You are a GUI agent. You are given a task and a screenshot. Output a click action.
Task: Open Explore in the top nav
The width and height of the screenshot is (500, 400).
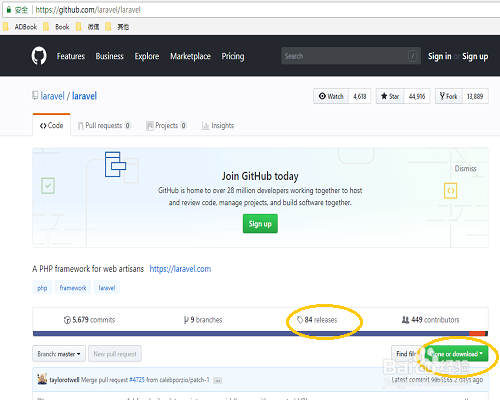(147, 56)
